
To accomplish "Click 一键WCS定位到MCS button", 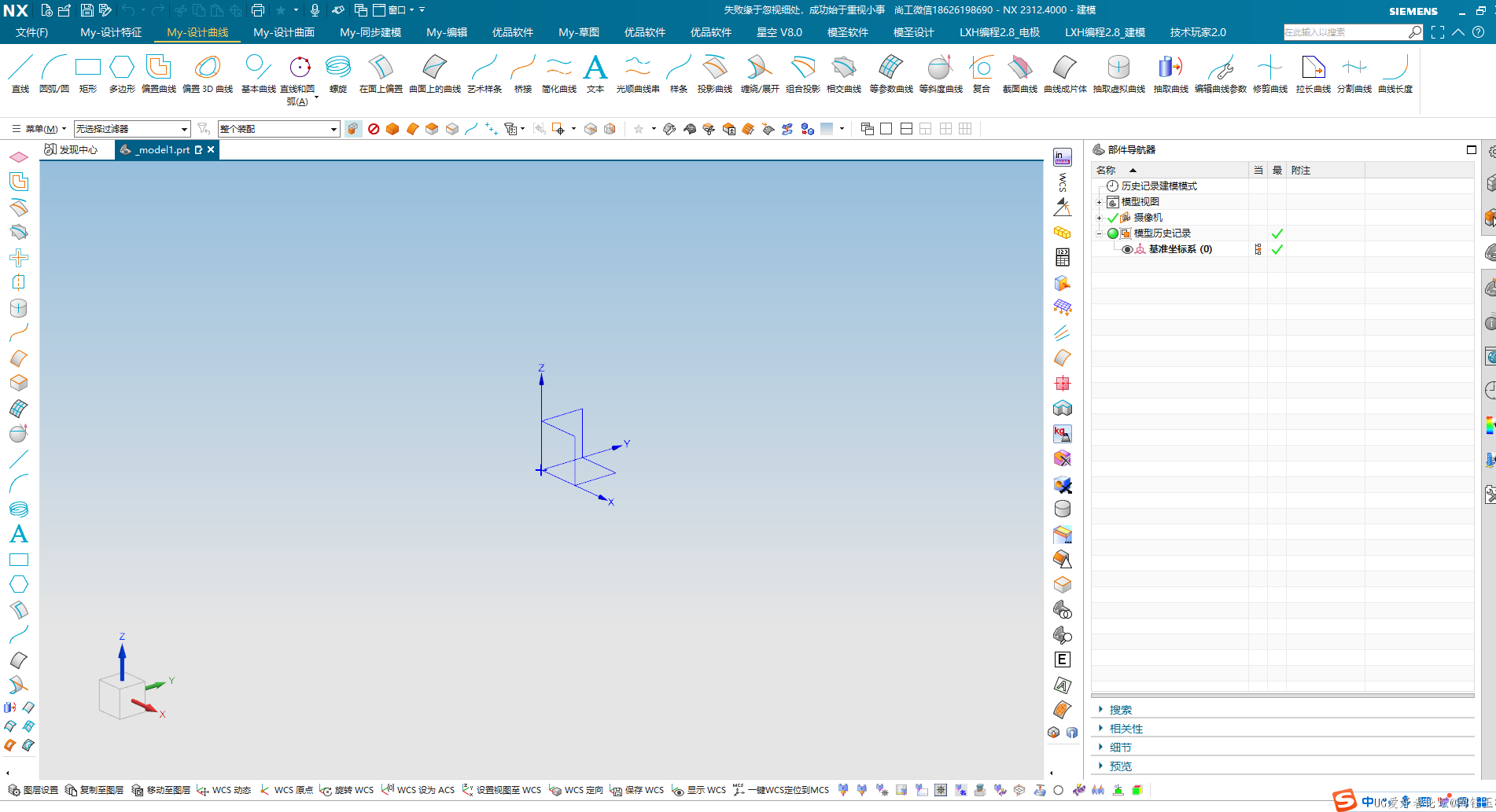I will (x=781, y=790).
